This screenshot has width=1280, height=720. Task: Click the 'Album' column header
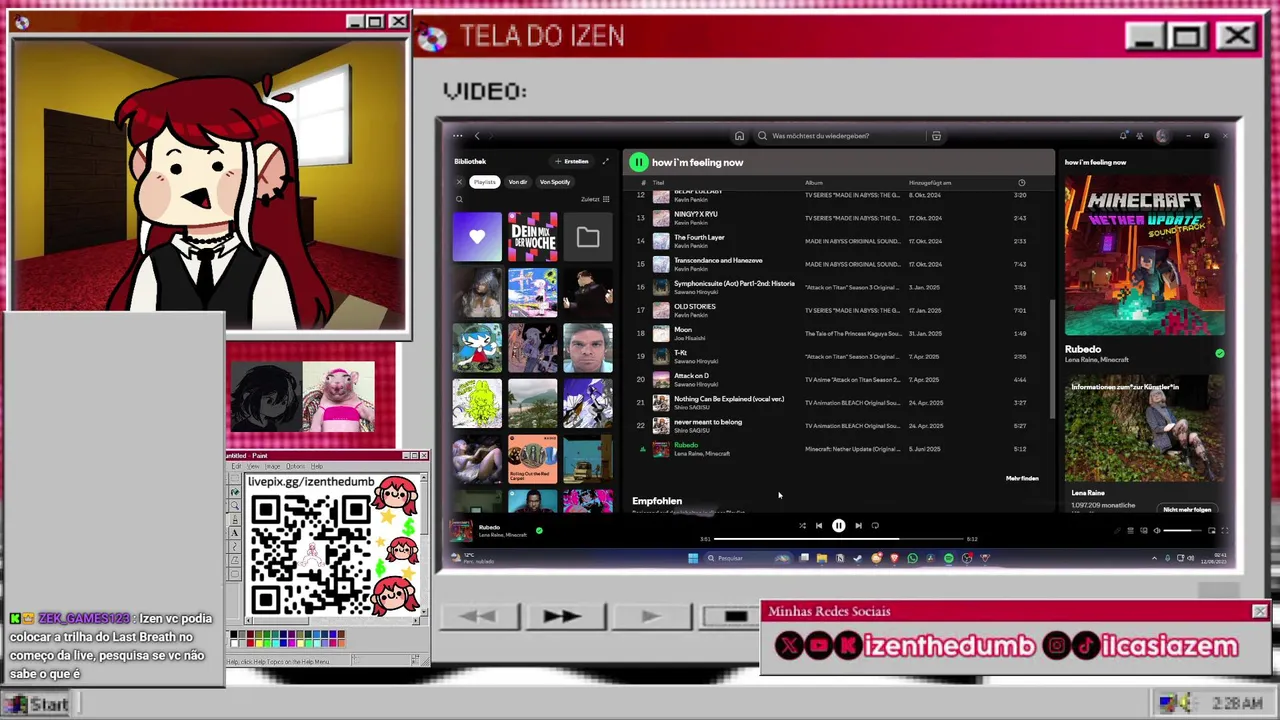click(814, 183)
